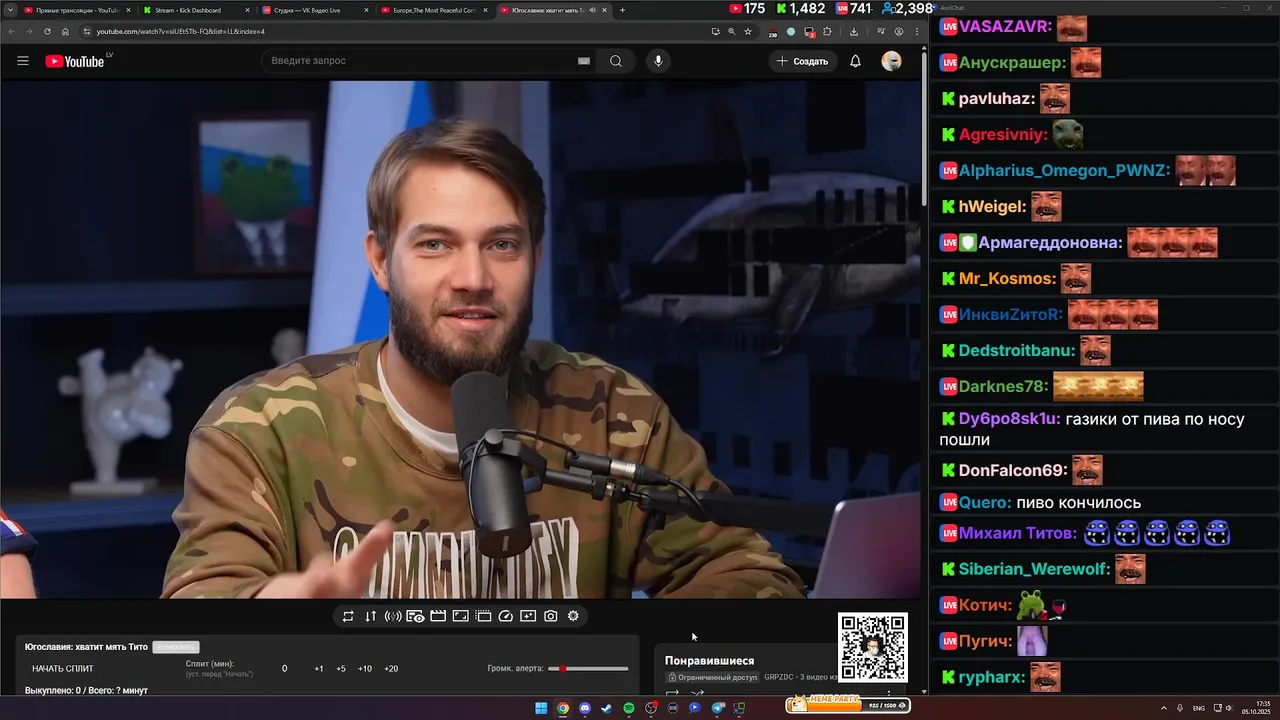
Task: Open browser home page button
Action: point(64,31)
